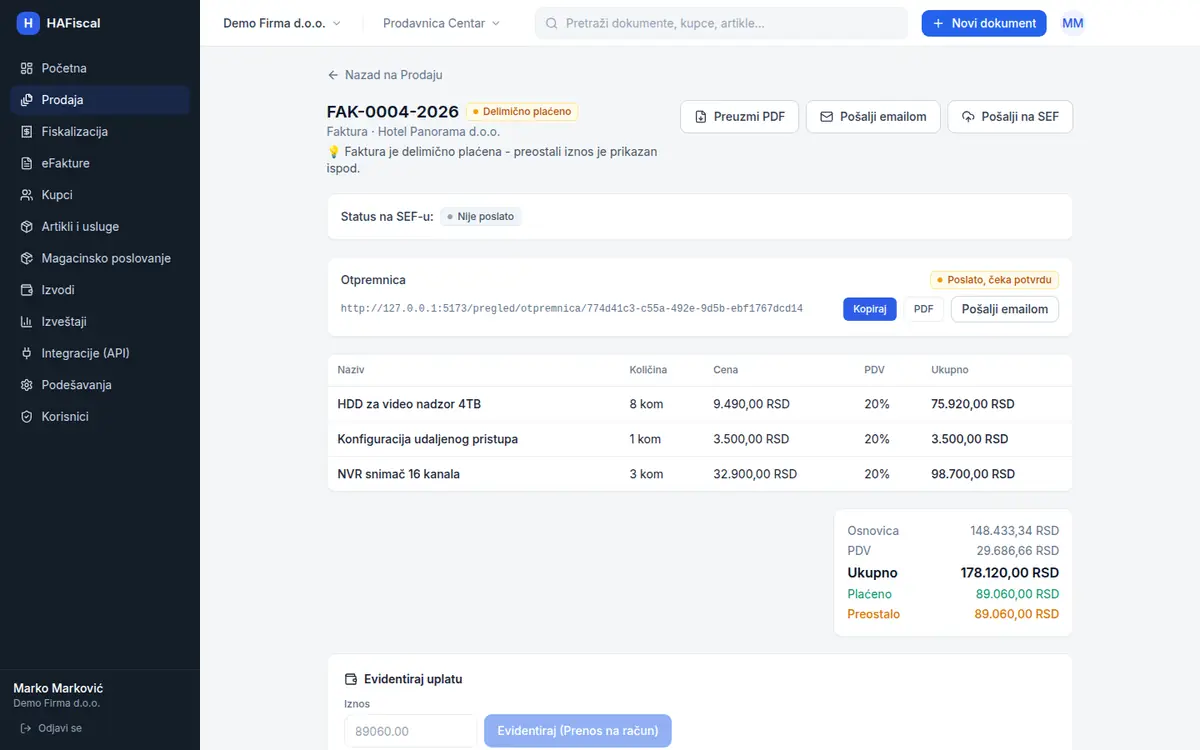Click the HAFiscal logo icon
This screenshot has width=1200, height=750.
coord(28,23)
